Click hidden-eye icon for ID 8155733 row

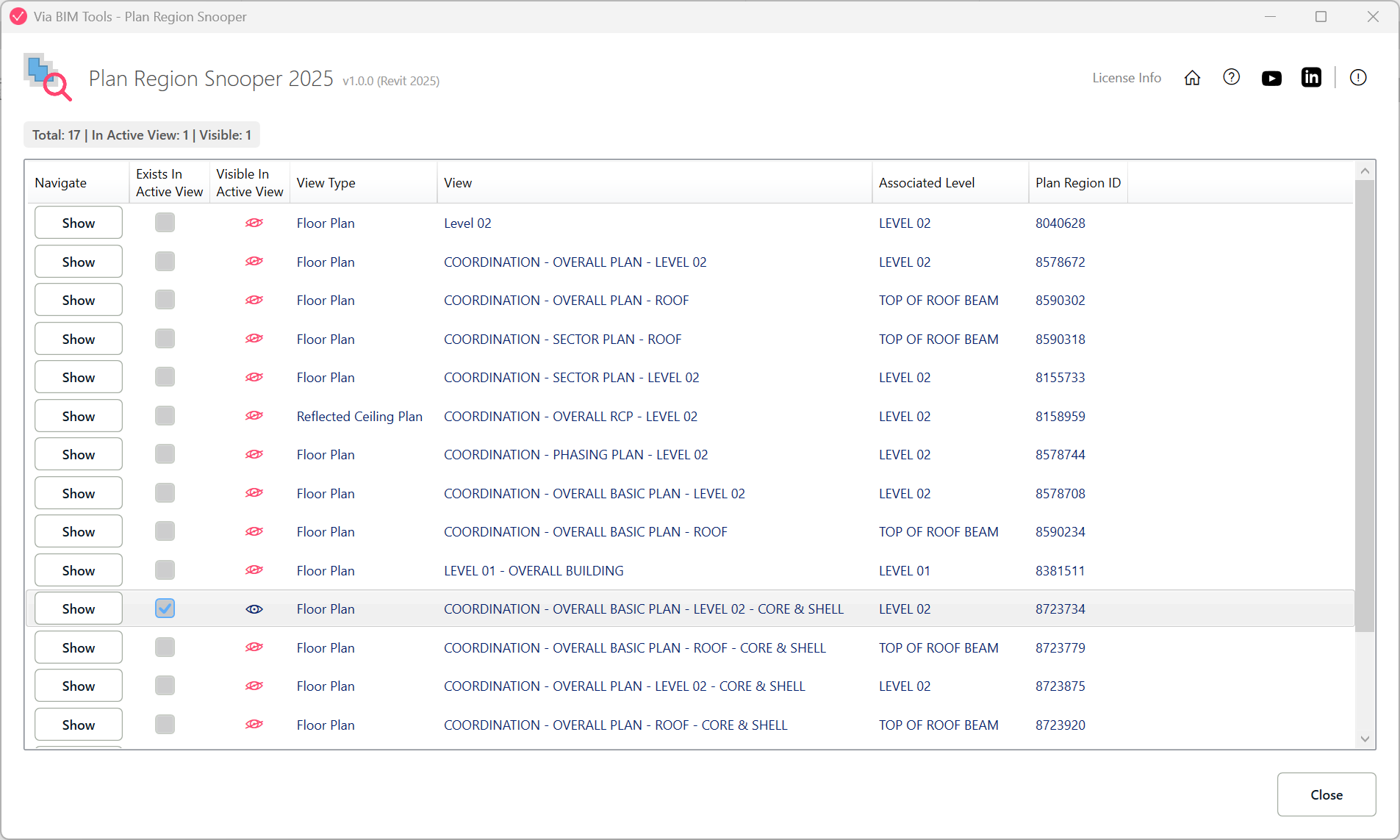point(254,377)
